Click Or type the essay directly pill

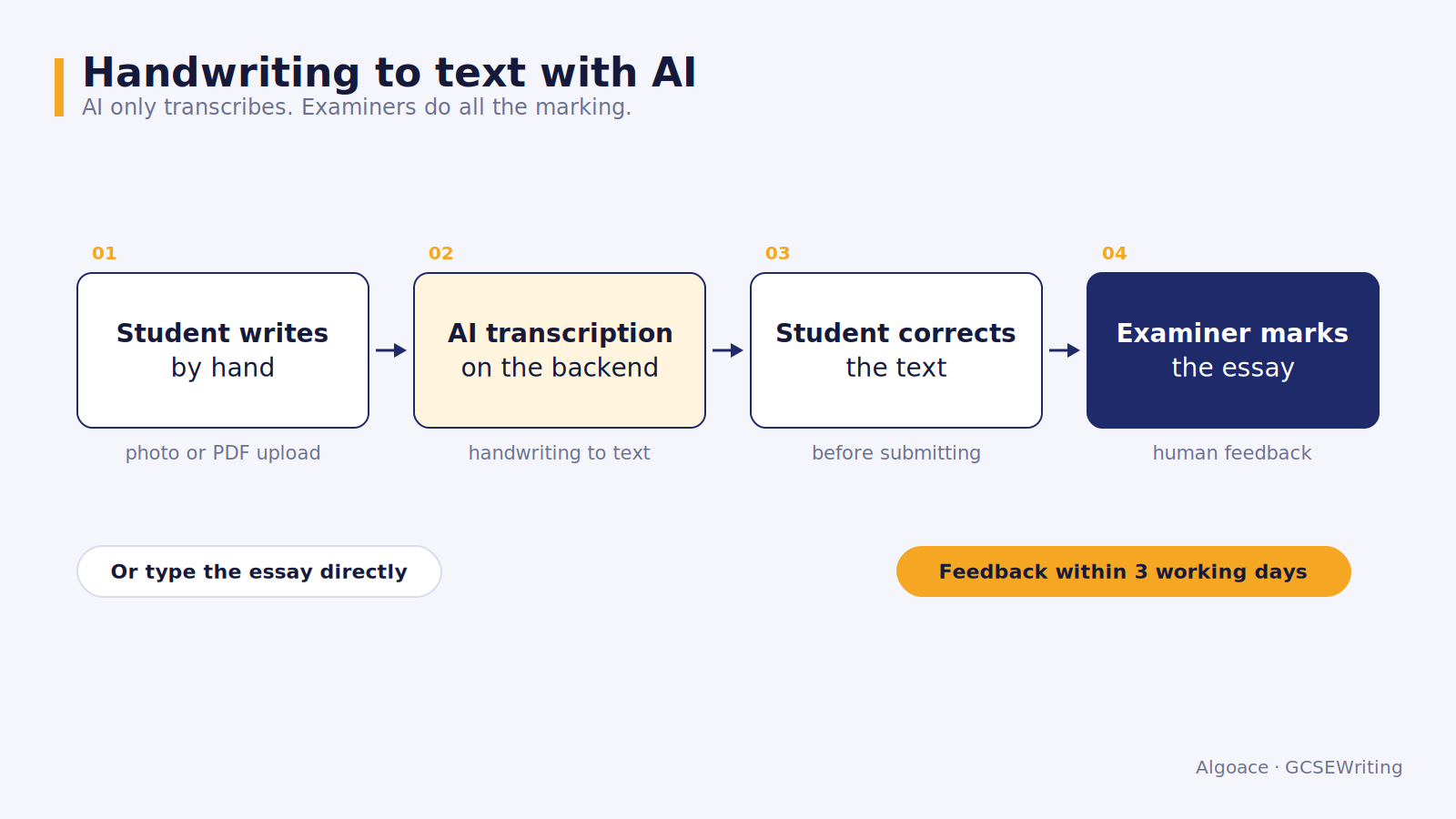pyautogui.click(x=259, y=571)
